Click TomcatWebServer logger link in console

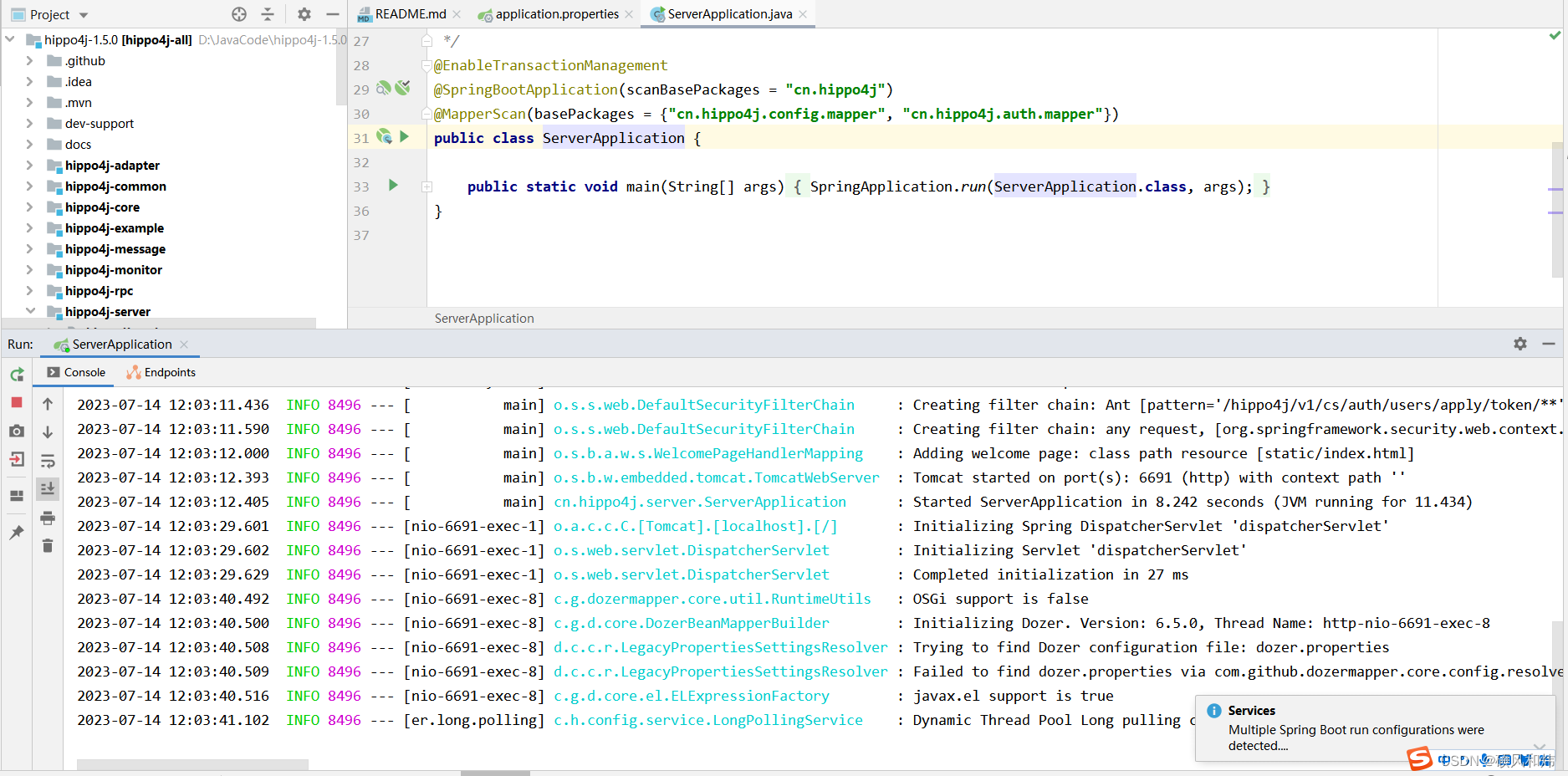(717, 477)
